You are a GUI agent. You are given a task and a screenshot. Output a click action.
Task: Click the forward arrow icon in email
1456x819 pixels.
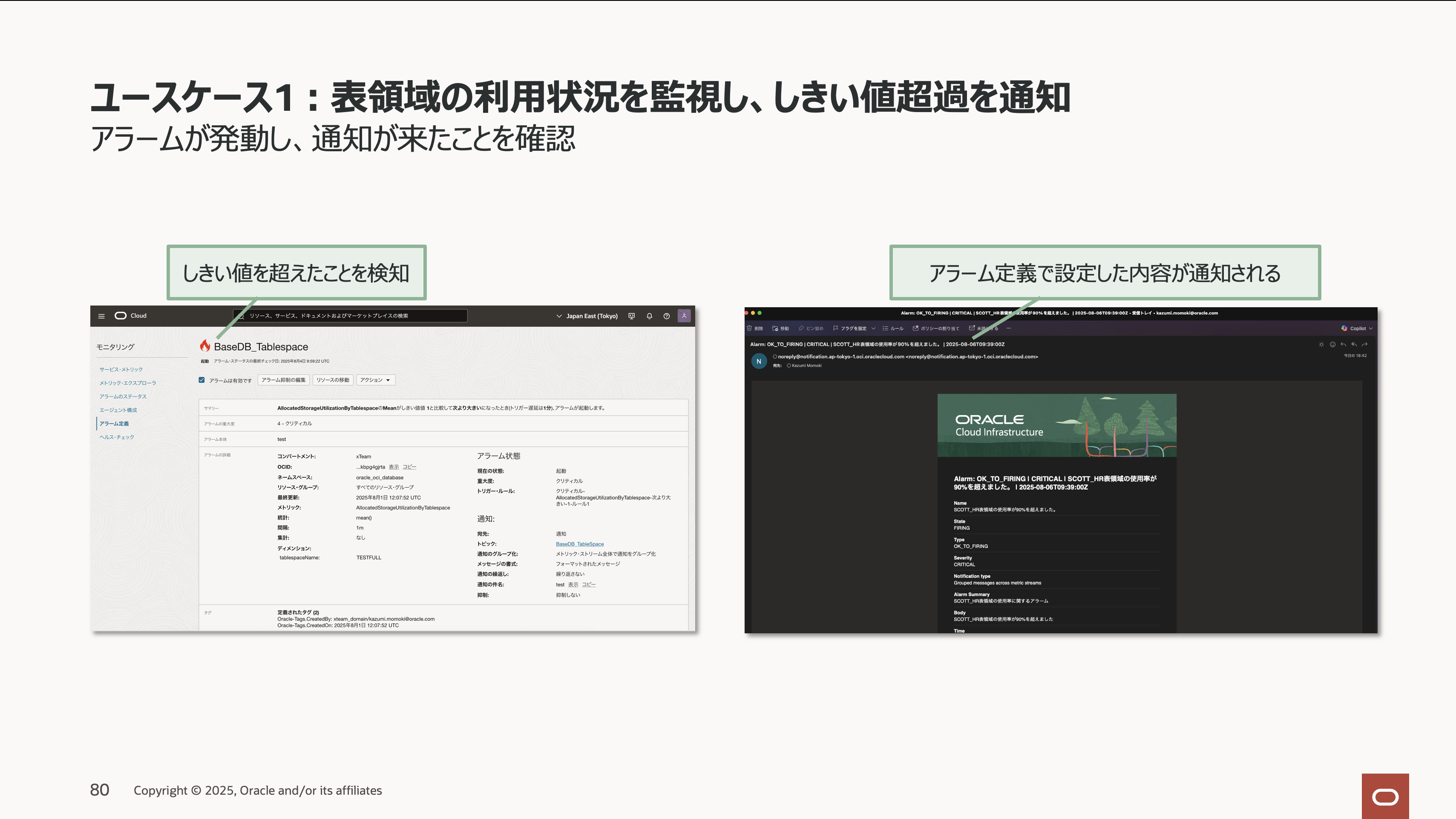1364,344
